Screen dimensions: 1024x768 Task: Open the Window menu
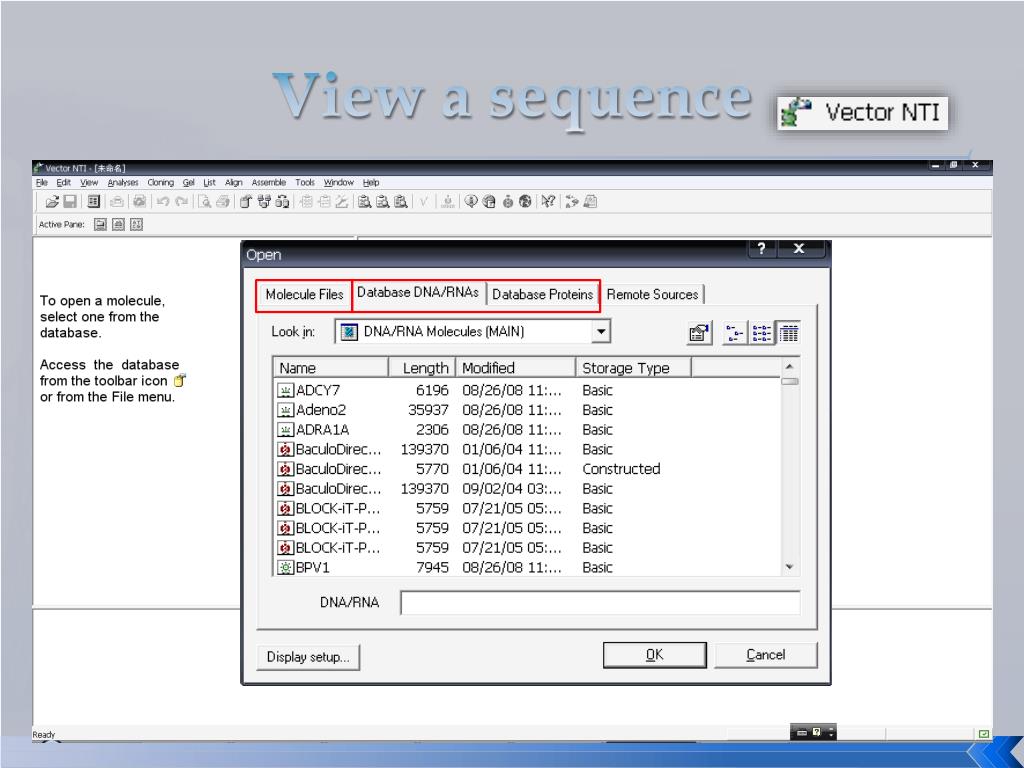click(338, 183)
